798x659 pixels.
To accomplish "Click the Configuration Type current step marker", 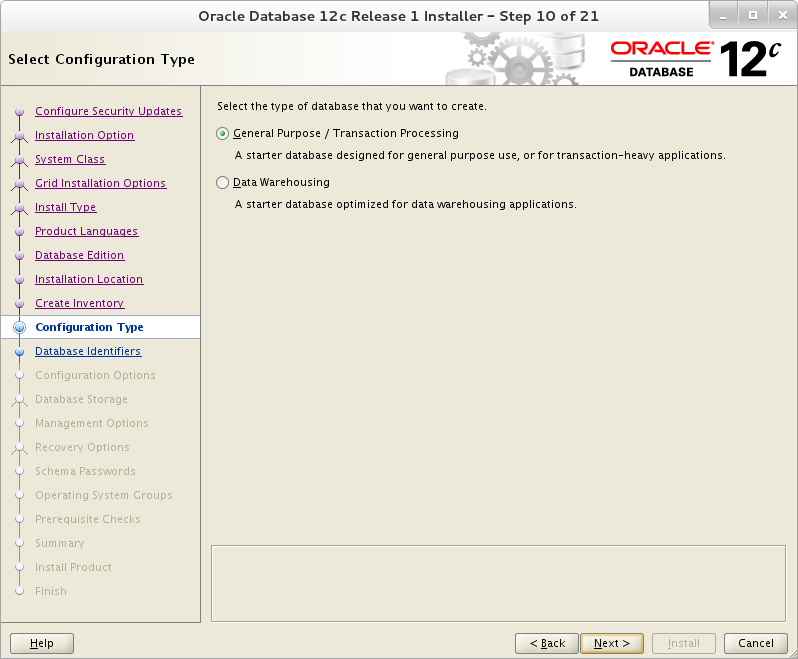I will coord(19,327).
